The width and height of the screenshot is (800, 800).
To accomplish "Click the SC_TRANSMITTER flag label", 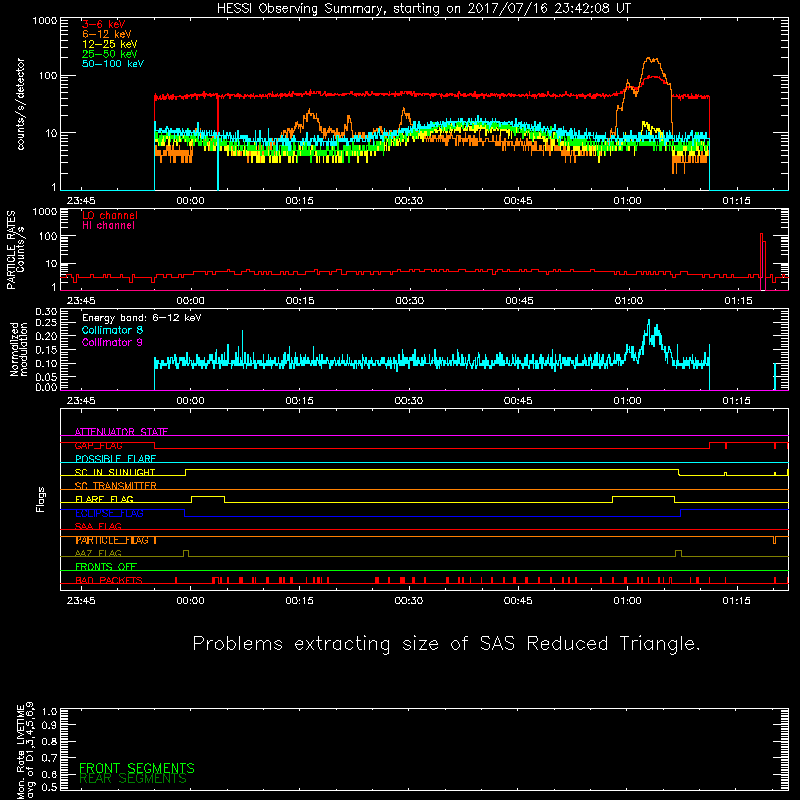I will coord(116,486).
